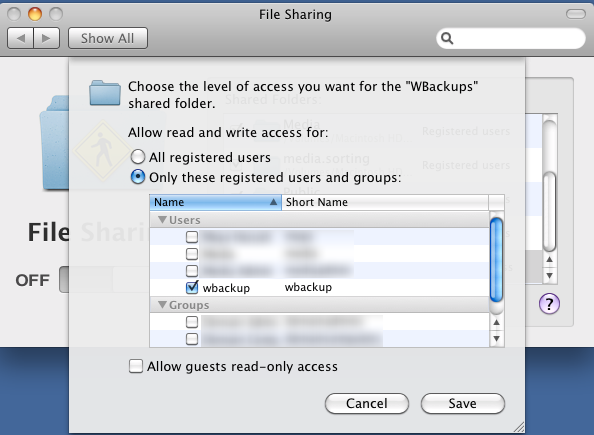The width and height of the screenshot is (594, 435).
Task: Click the search magnifier icon
Action: coord(447,38)
